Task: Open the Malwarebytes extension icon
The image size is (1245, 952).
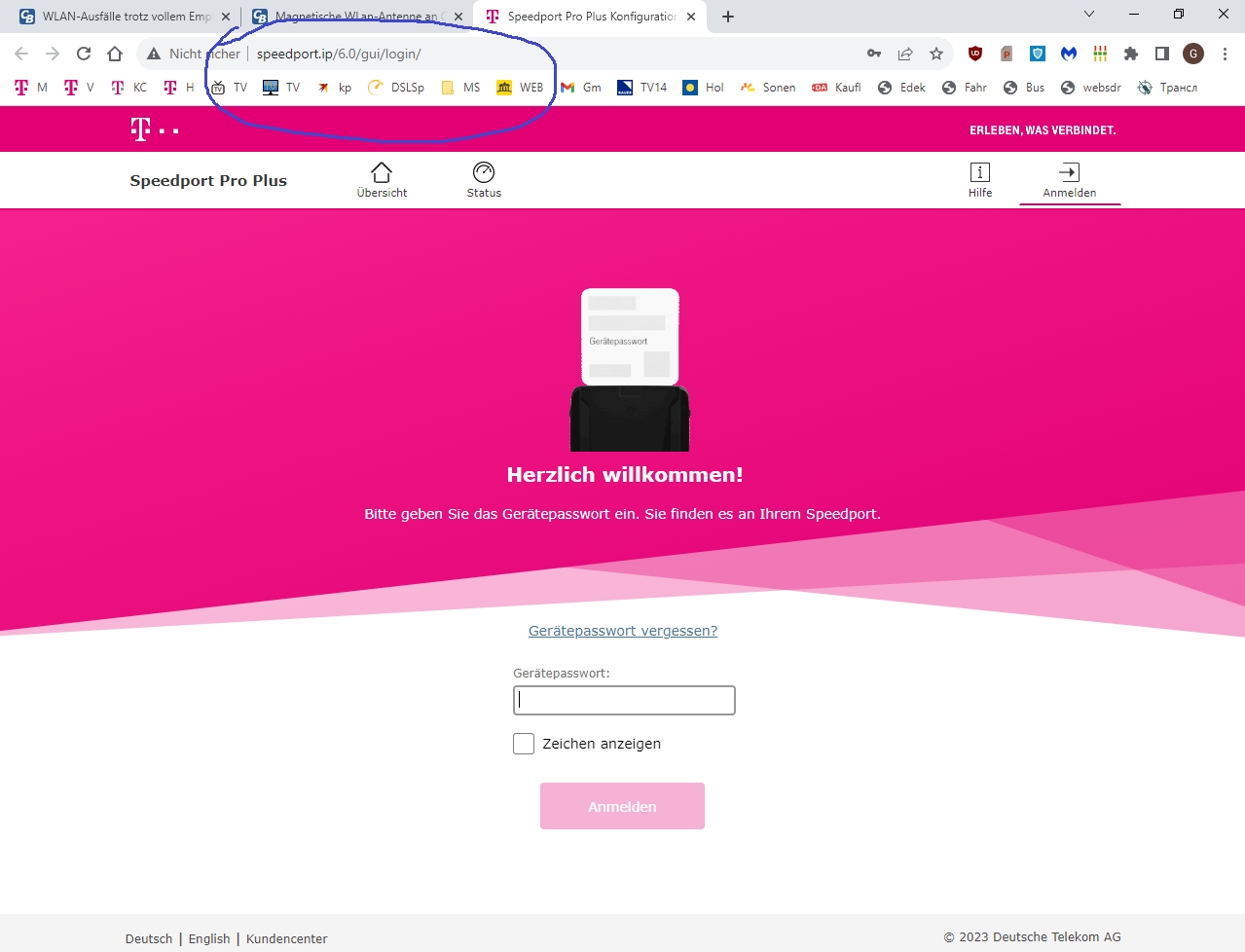Action: (1069, 54)
